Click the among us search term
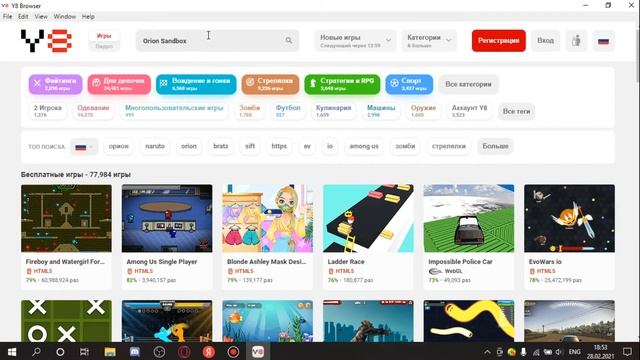 pyautogui.click(x=364, y=146)
